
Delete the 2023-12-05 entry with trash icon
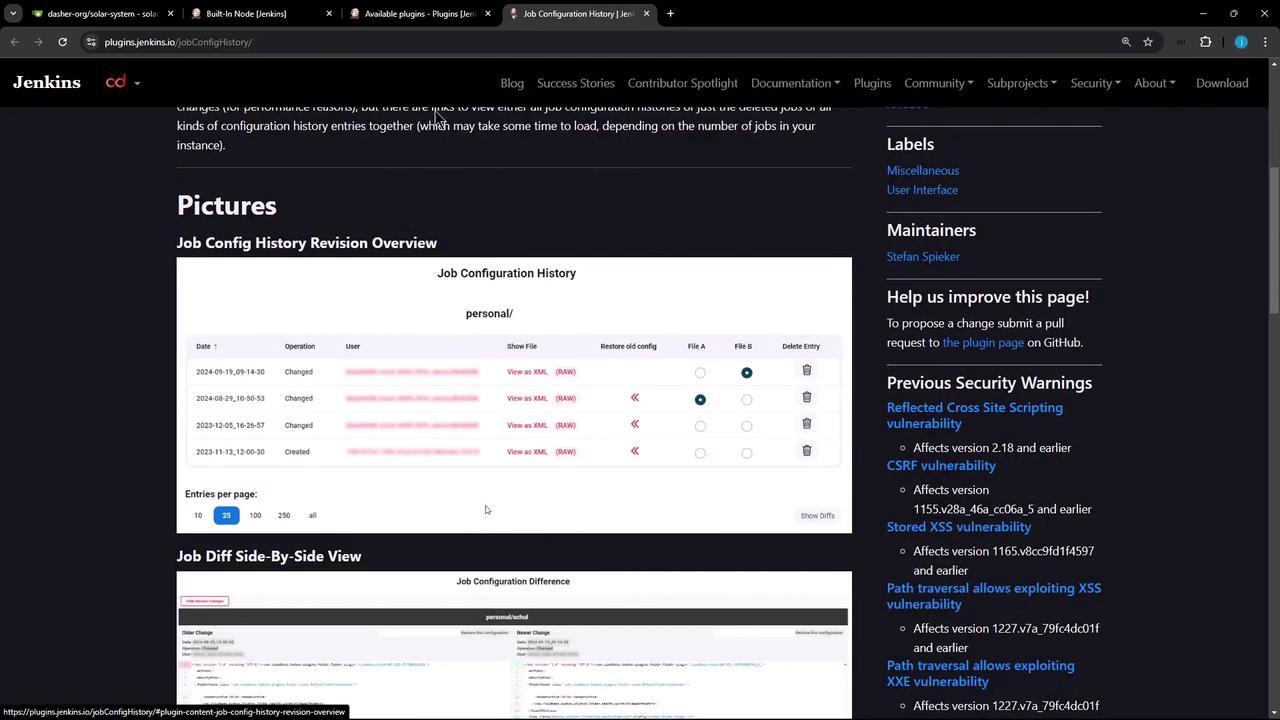(807, 424)
